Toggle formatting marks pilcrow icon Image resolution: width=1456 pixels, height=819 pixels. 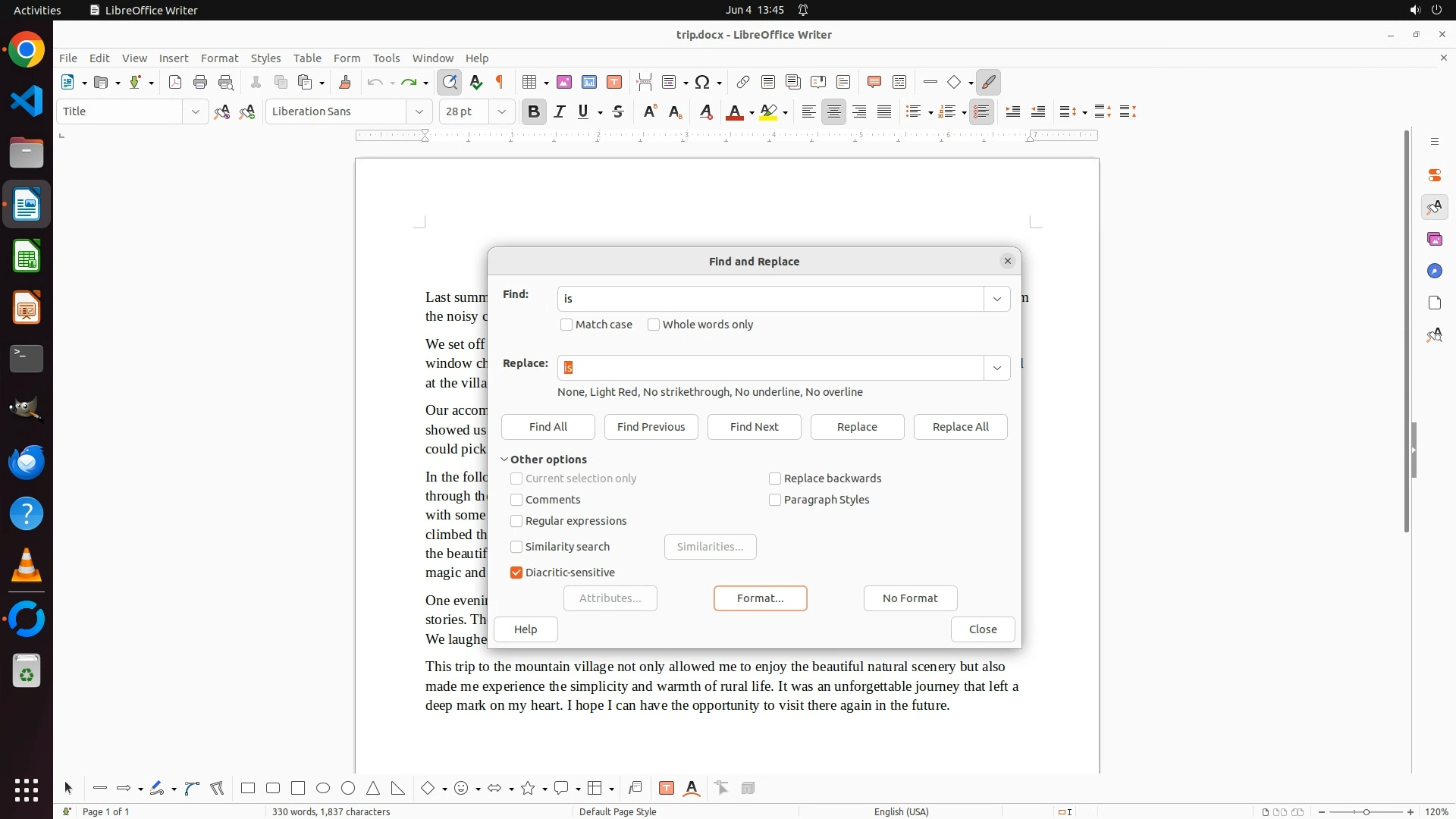(x=500, y=82)
